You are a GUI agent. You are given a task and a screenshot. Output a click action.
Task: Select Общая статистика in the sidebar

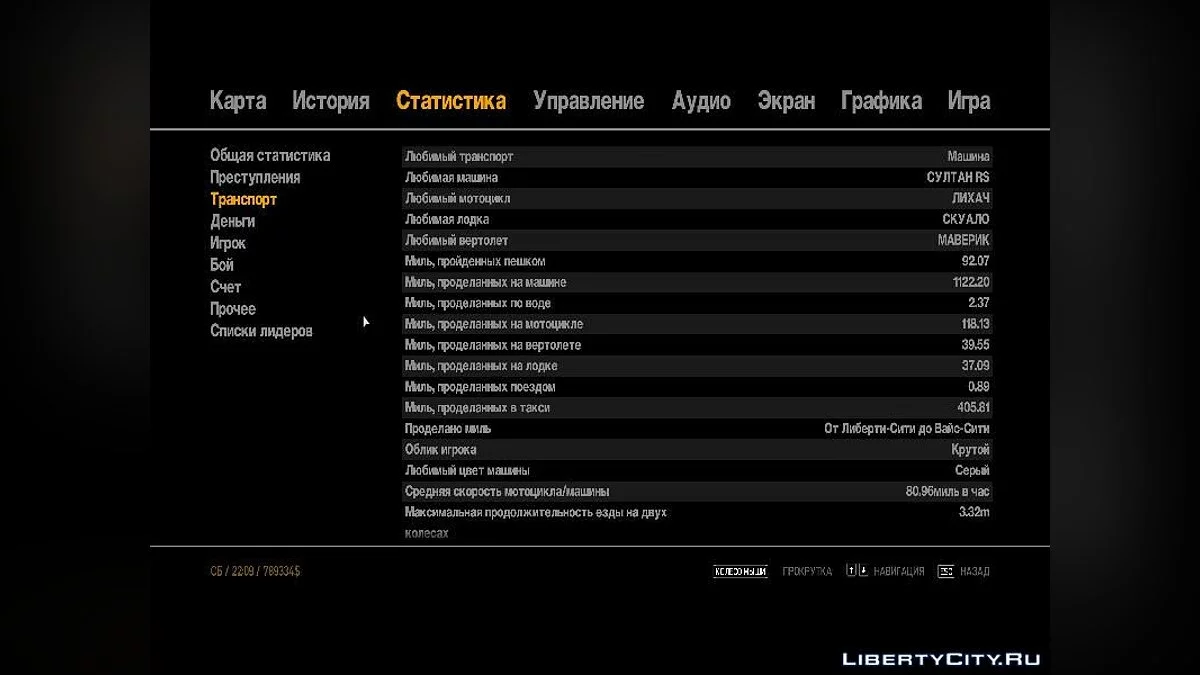pyautogui.click(x=270, y=155)
